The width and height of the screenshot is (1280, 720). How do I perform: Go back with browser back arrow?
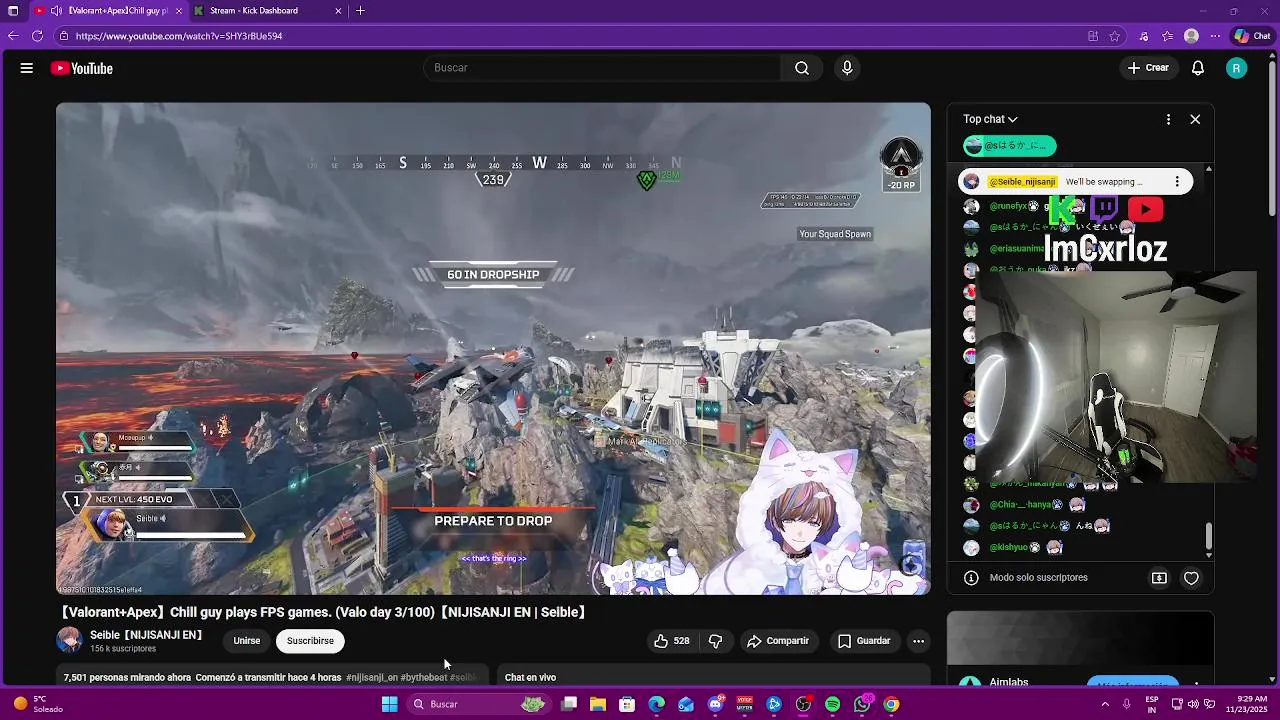(x=13, y=36)
